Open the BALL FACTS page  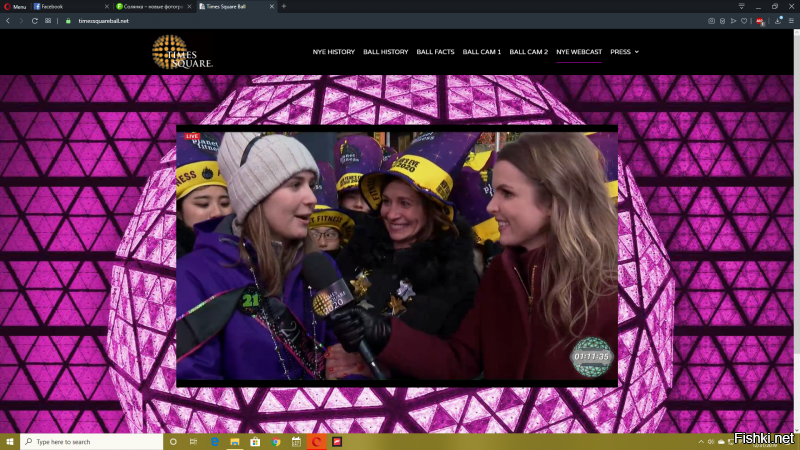[x=435, y=52]
